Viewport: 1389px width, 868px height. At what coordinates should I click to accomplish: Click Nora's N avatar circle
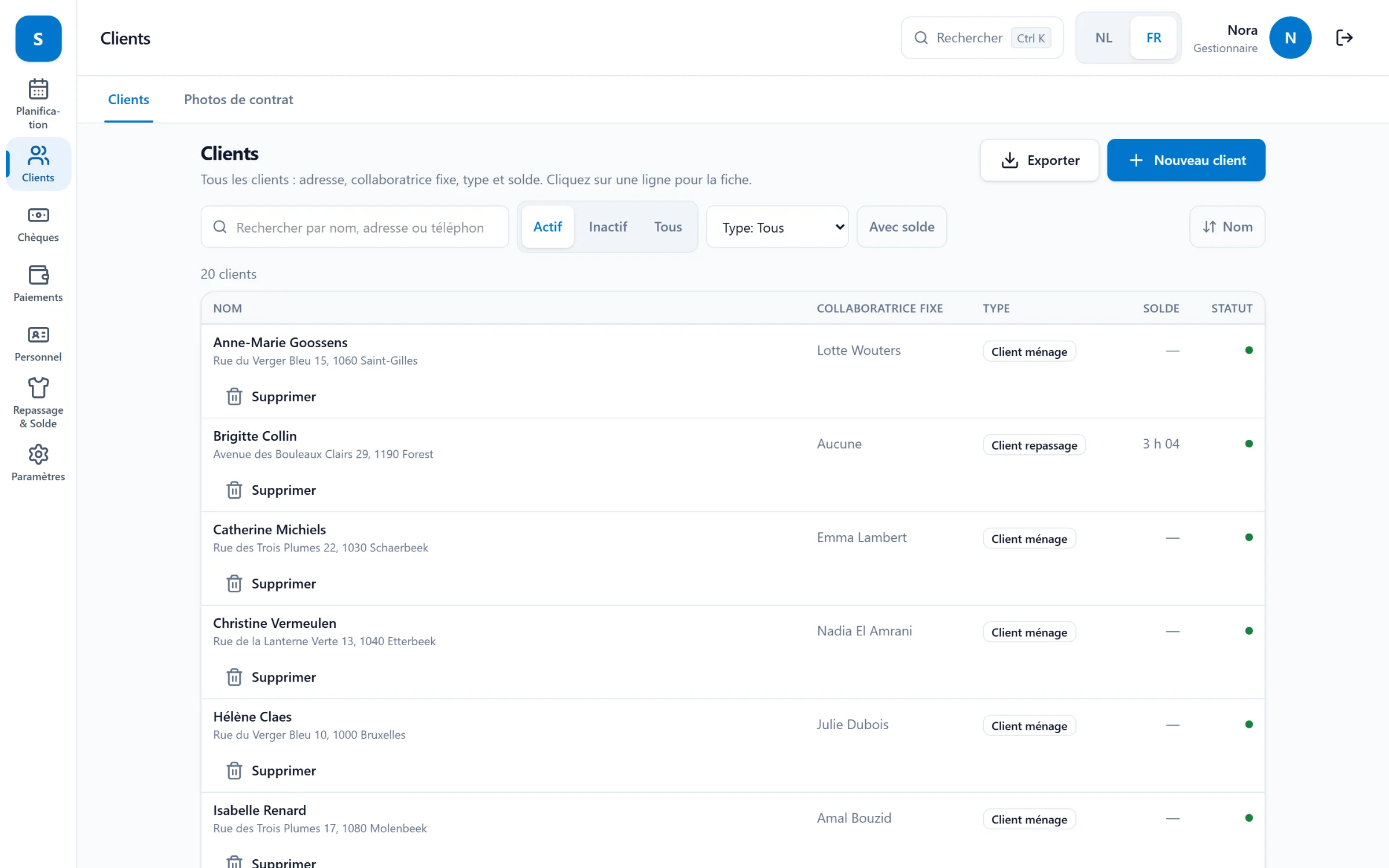(x=1290, y=38)
